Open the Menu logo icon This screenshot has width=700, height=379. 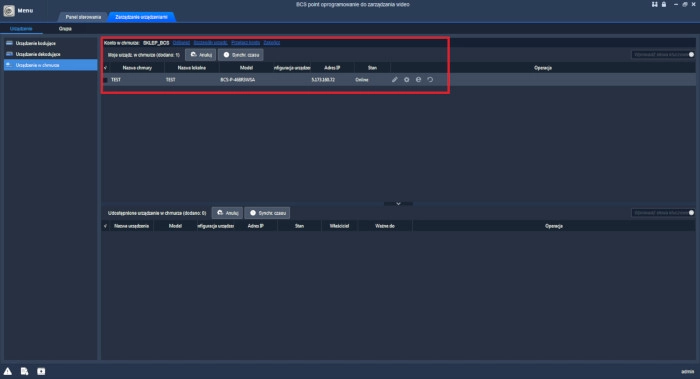point(9,10)
